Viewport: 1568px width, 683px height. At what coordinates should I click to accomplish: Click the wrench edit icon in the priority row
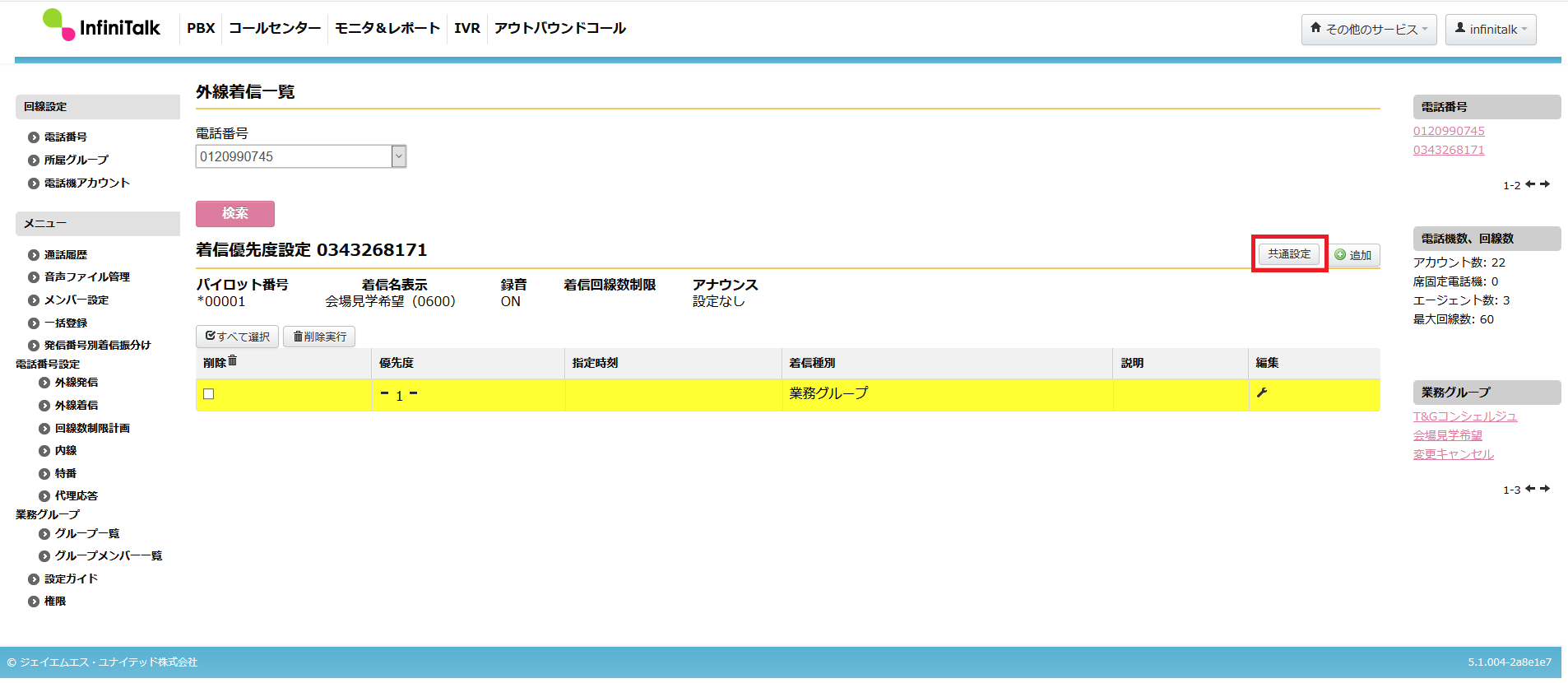tap(1261, 393)
